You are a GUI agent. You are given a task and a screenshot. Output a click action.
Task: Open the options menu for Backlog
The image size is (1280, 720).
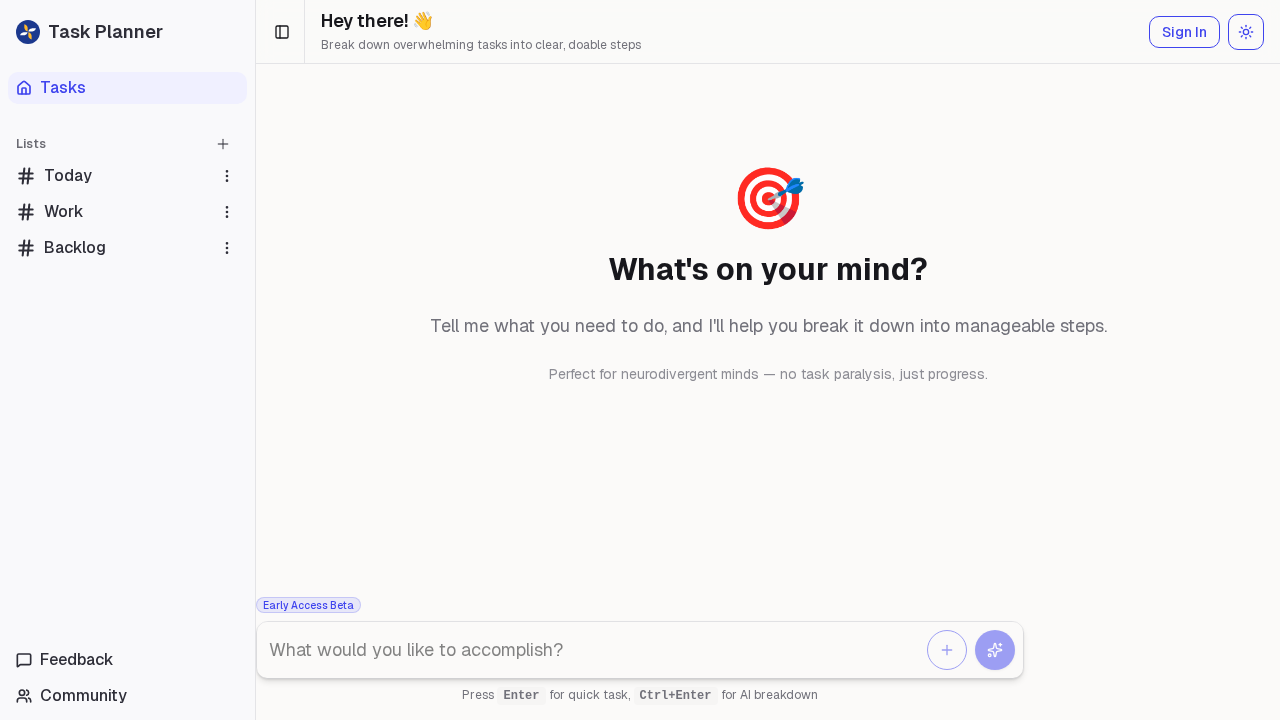tap(226, 247)
